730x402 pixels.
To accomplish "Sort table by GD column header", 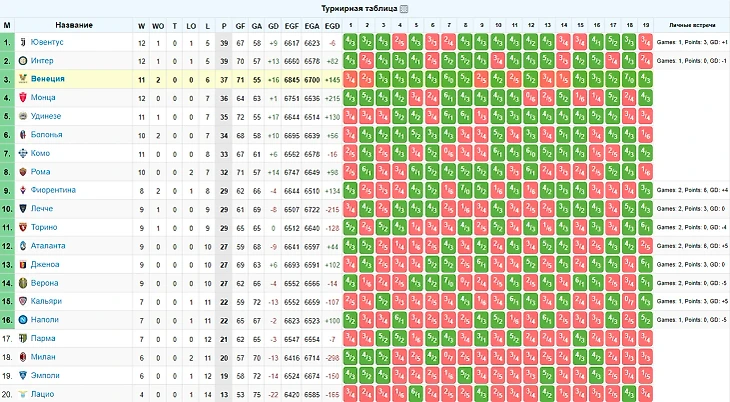I will coord(273,26).
